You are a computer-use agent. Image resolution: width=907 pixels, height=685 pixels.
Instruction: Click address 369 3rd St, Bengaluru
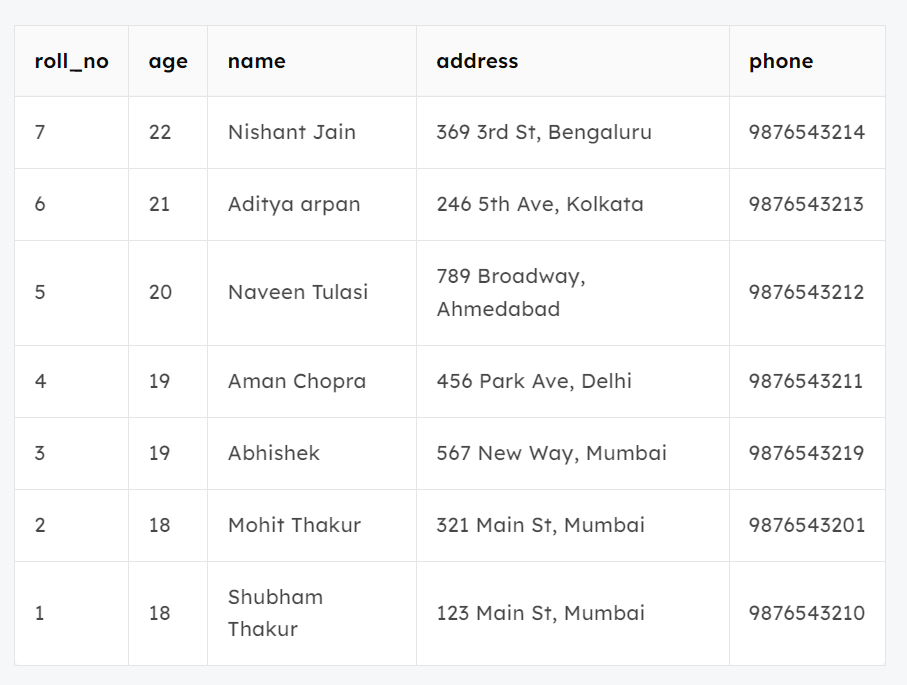click(x=544, y=132)
